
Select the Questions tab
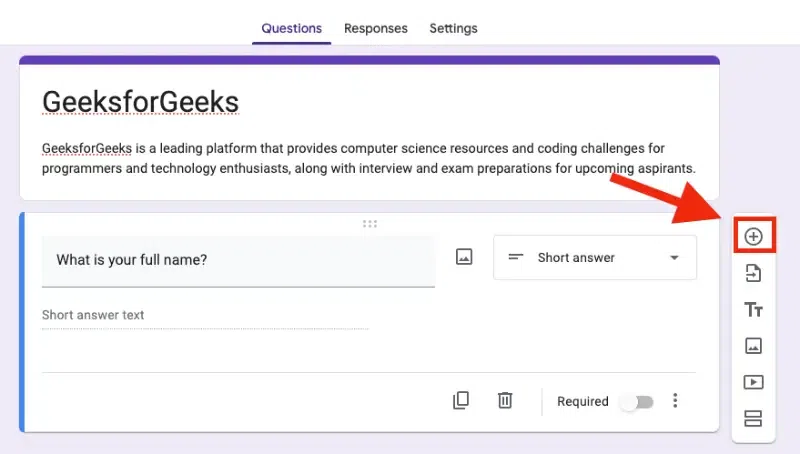pyautogui.click(x=291, y=28)
